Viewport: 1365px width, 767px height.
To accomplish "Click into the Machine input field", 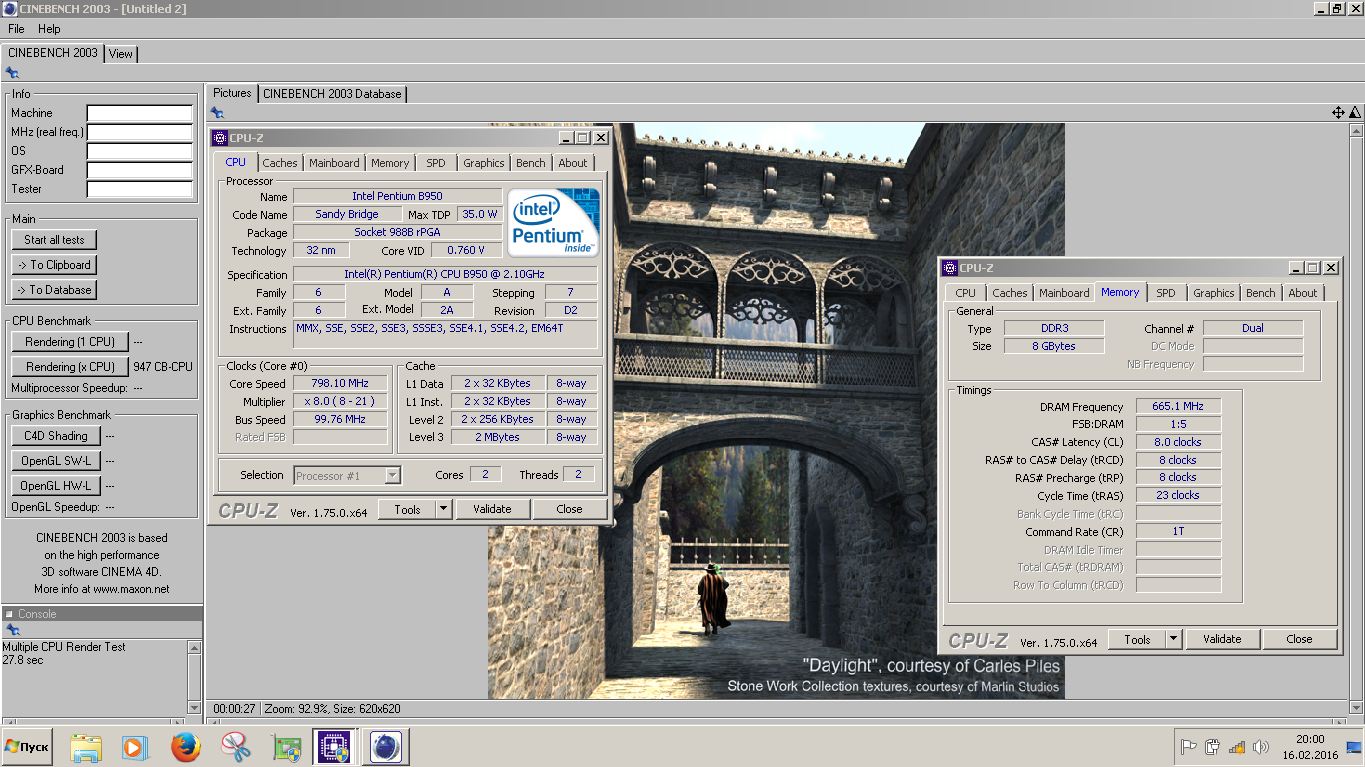I will click(140, 113).
